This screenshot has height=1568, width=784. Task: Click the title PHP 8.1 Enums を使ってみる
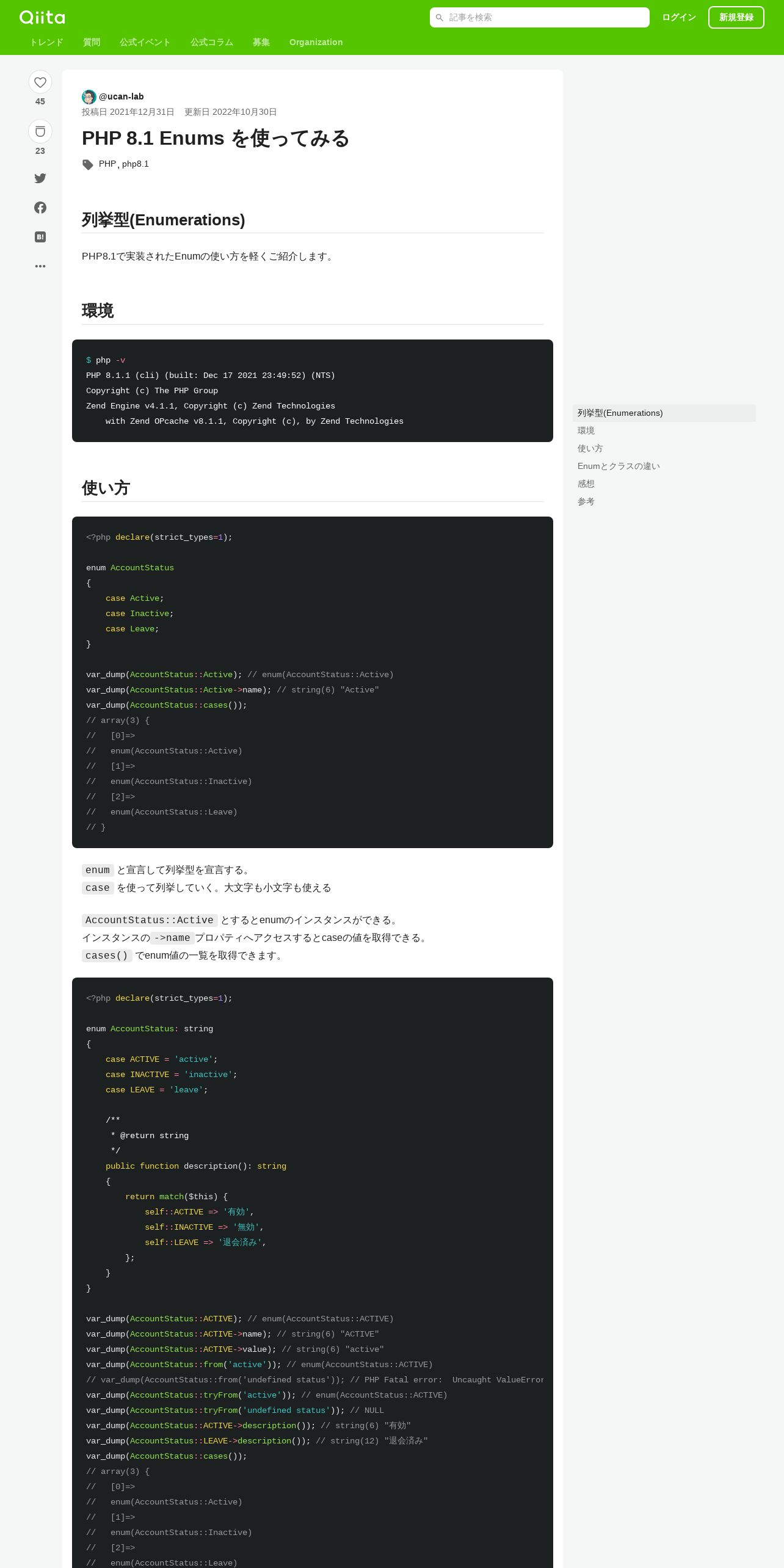coord(216,138)
